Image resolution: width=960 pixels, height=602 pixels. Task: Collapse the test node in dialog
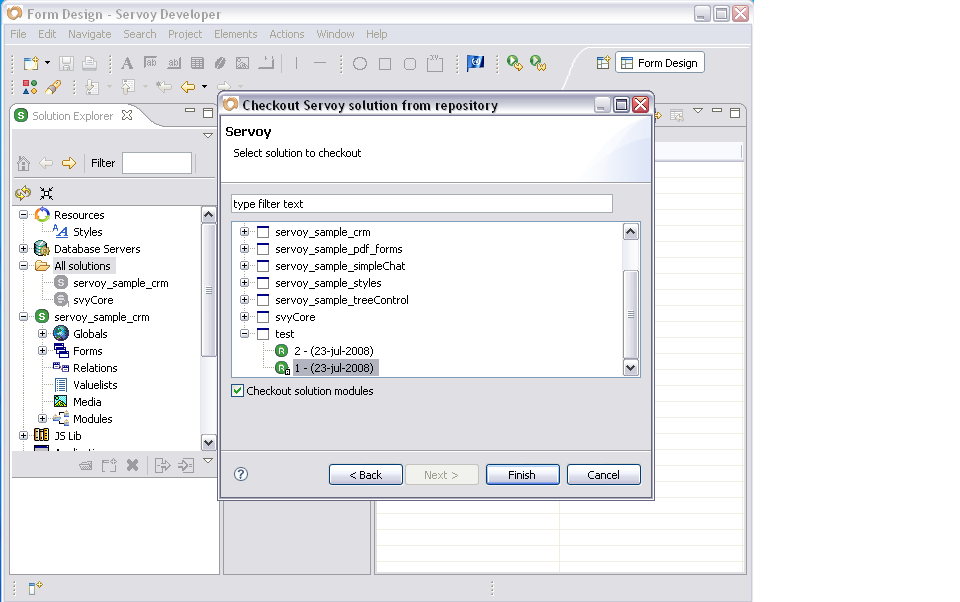pyautogui.click(x=244, y=334)
